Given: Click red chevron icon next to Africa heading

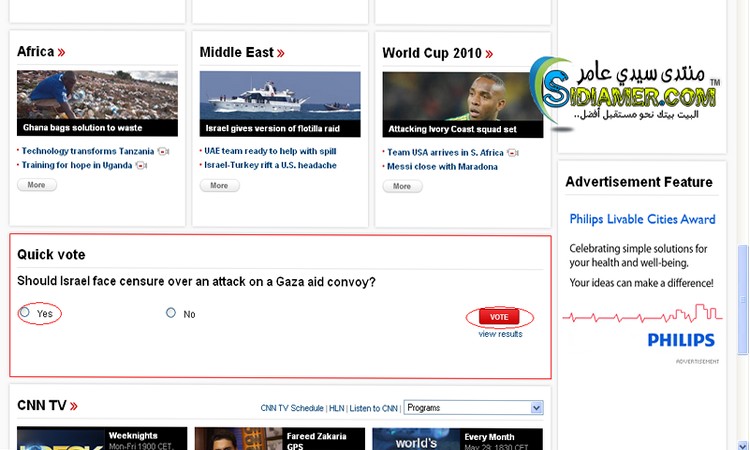Looking at the screenshot, I should pyautogui.click(x=62, y=53).
